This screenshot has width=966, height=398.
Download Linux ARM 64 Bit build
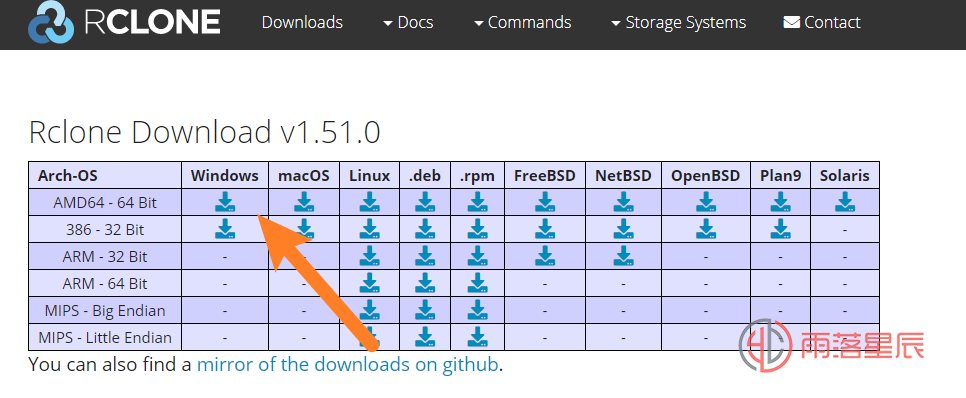point(370,283)
